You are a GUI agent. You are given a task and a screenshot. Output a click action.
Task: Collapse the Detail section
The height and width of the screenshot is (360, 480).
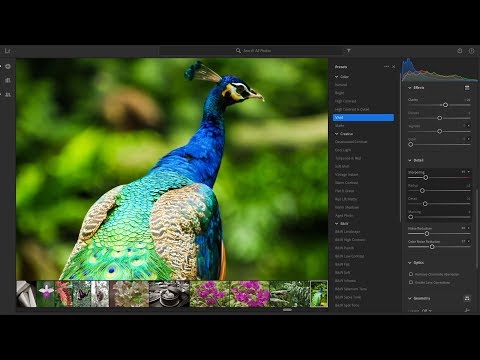coord(410,160)
